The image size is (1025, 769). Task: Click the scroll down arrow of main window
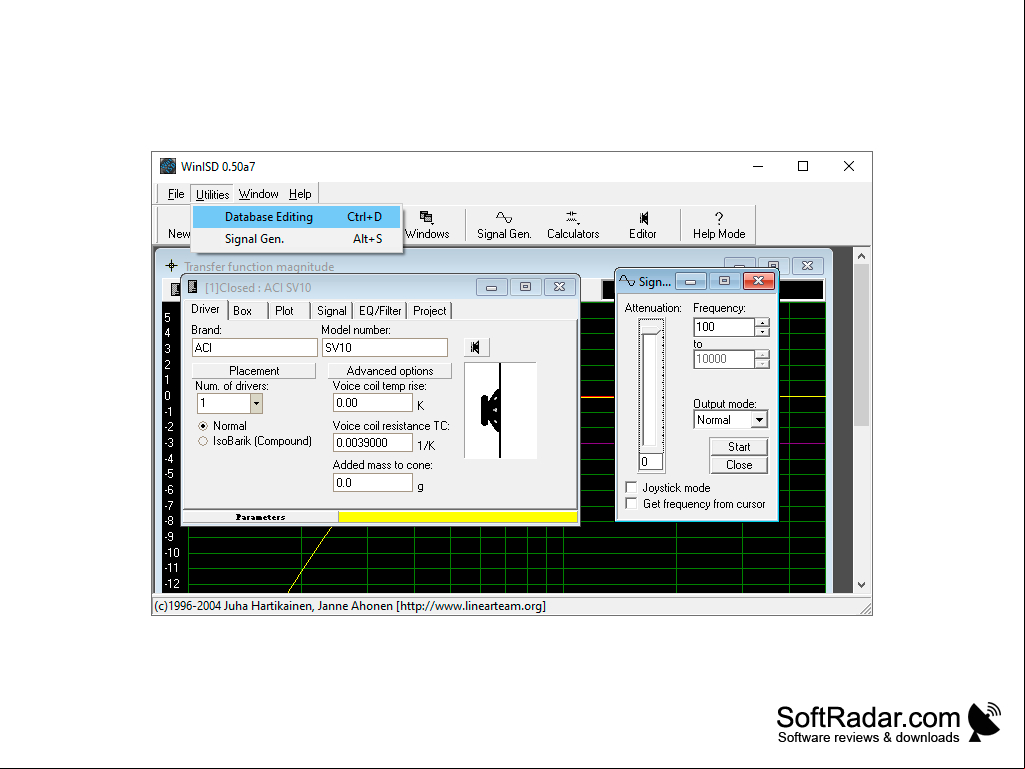tap(861, 585)
